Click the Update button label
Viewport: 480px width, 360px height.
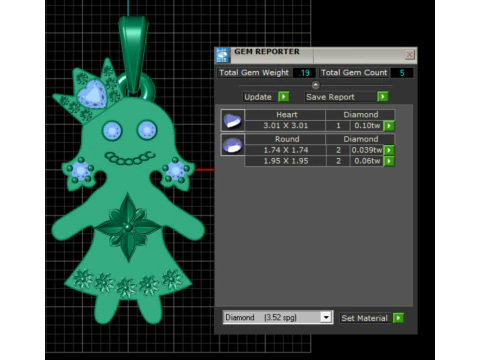click(258, 97)
